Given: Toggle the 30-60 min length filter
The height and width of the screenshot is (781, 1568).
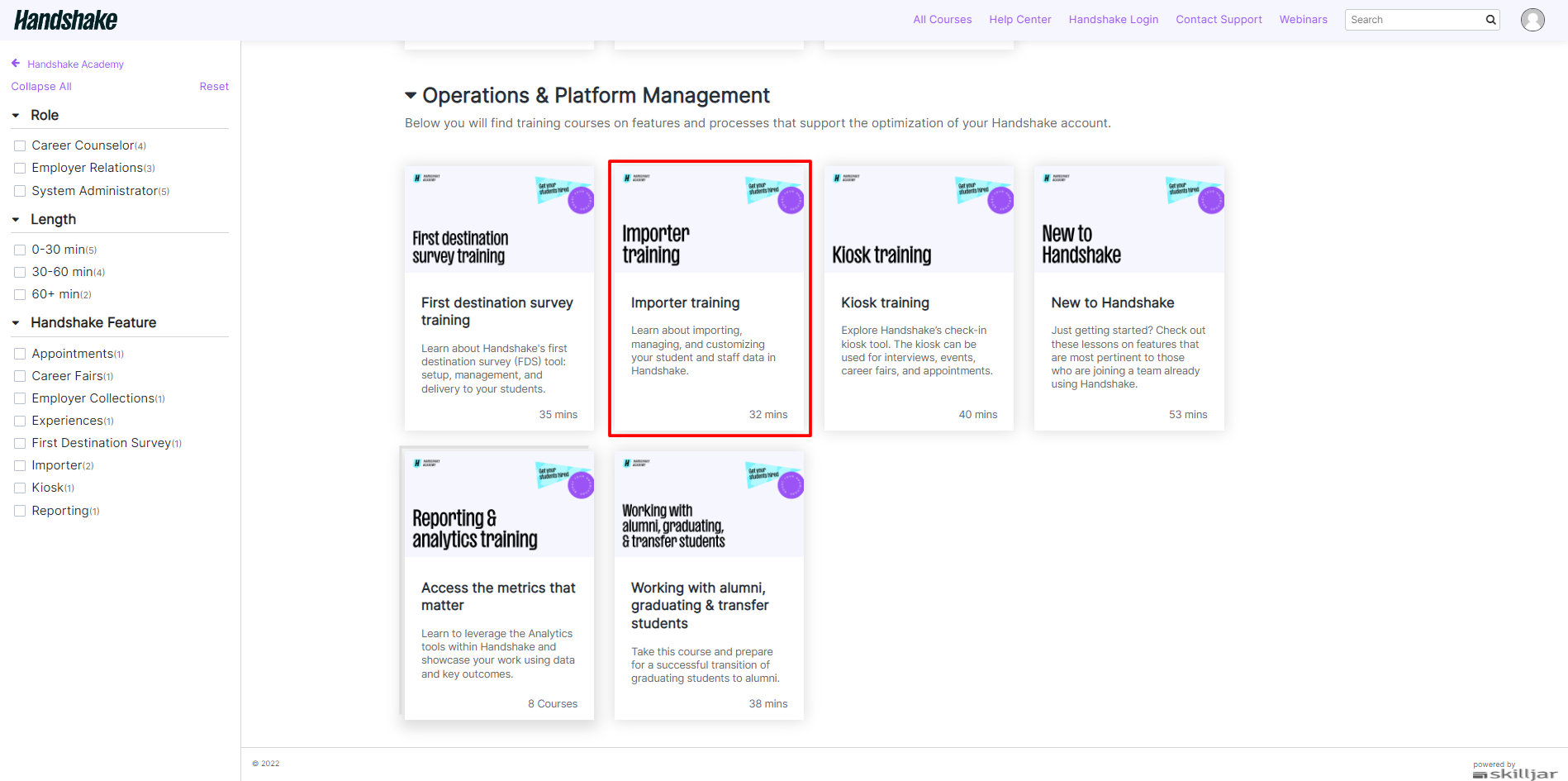Looking at the screenshot, I should pyautogui.click(x=20, y=273).
